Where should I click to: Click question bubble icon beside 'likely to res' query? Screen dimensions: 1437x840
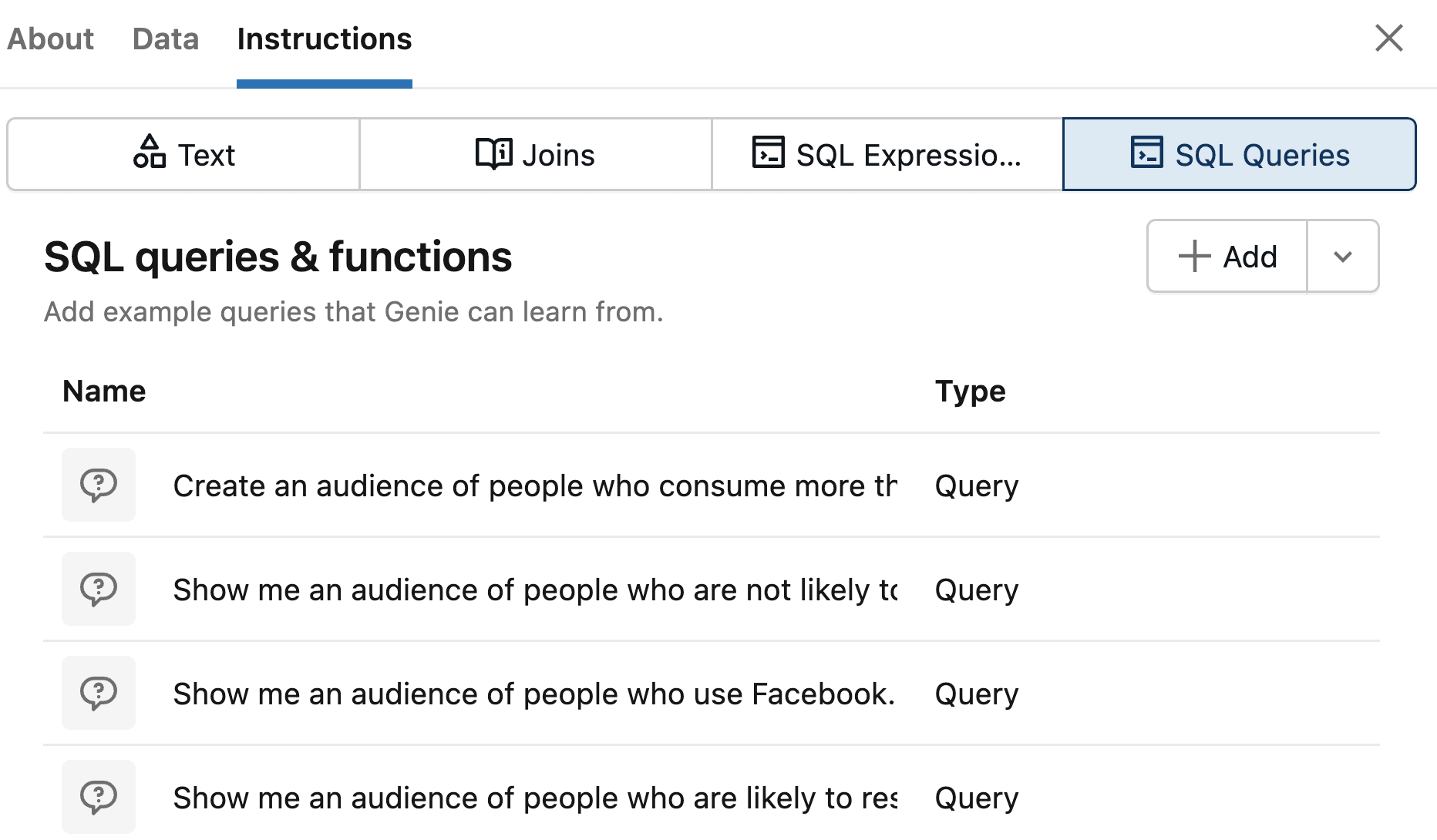click(x=99, y=797)
